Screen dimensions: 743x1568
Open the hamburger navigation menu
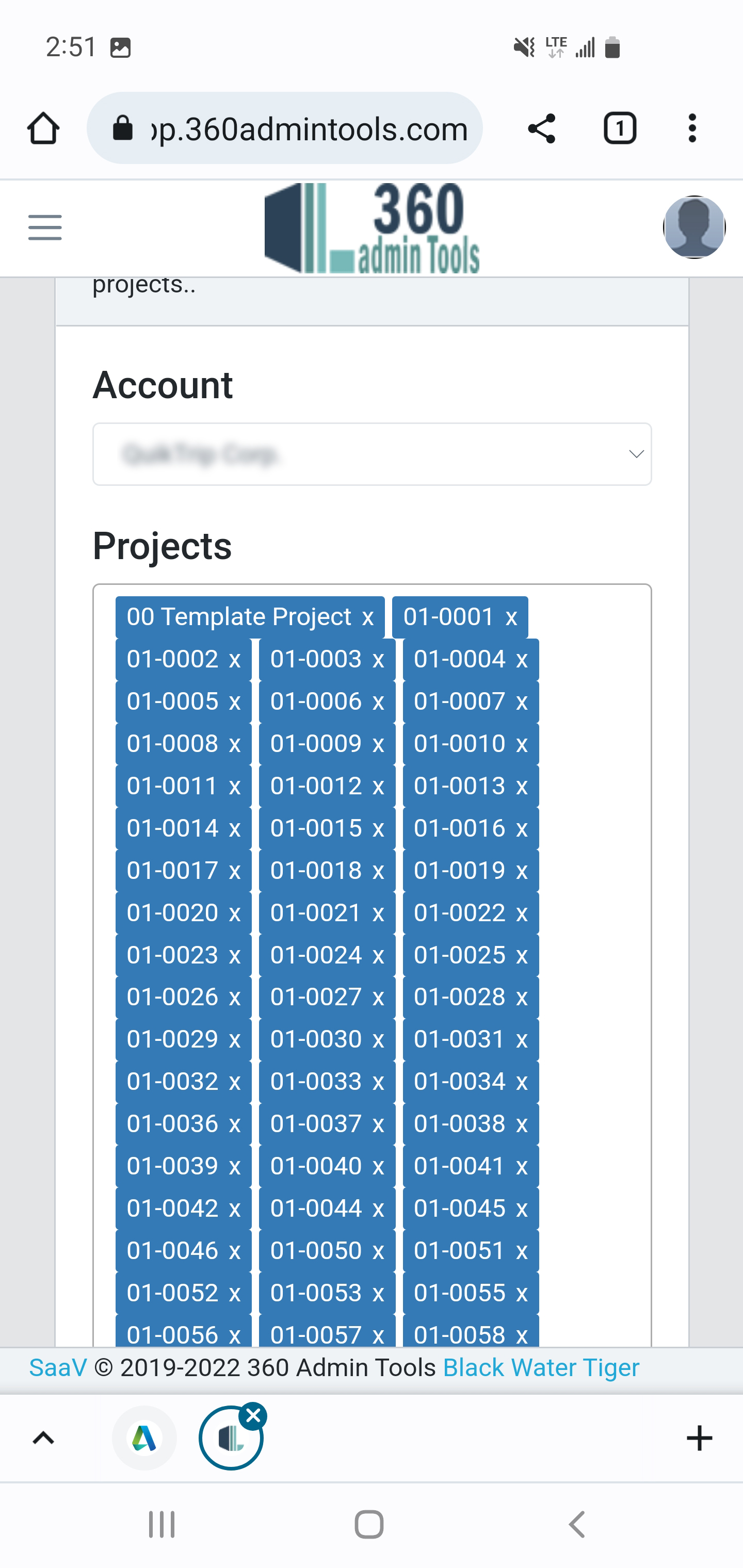tap(44, 227)
